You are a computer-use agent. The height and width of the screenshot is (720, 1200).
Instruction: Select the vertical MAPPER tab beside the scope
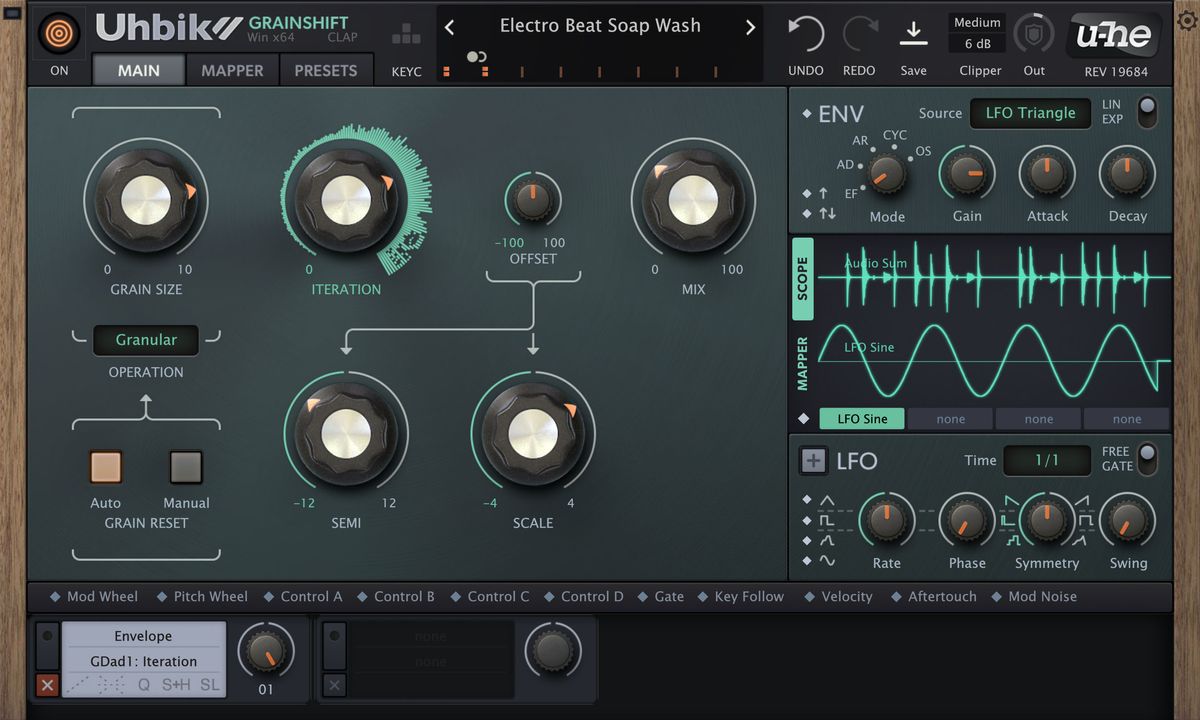coord(802,363)
